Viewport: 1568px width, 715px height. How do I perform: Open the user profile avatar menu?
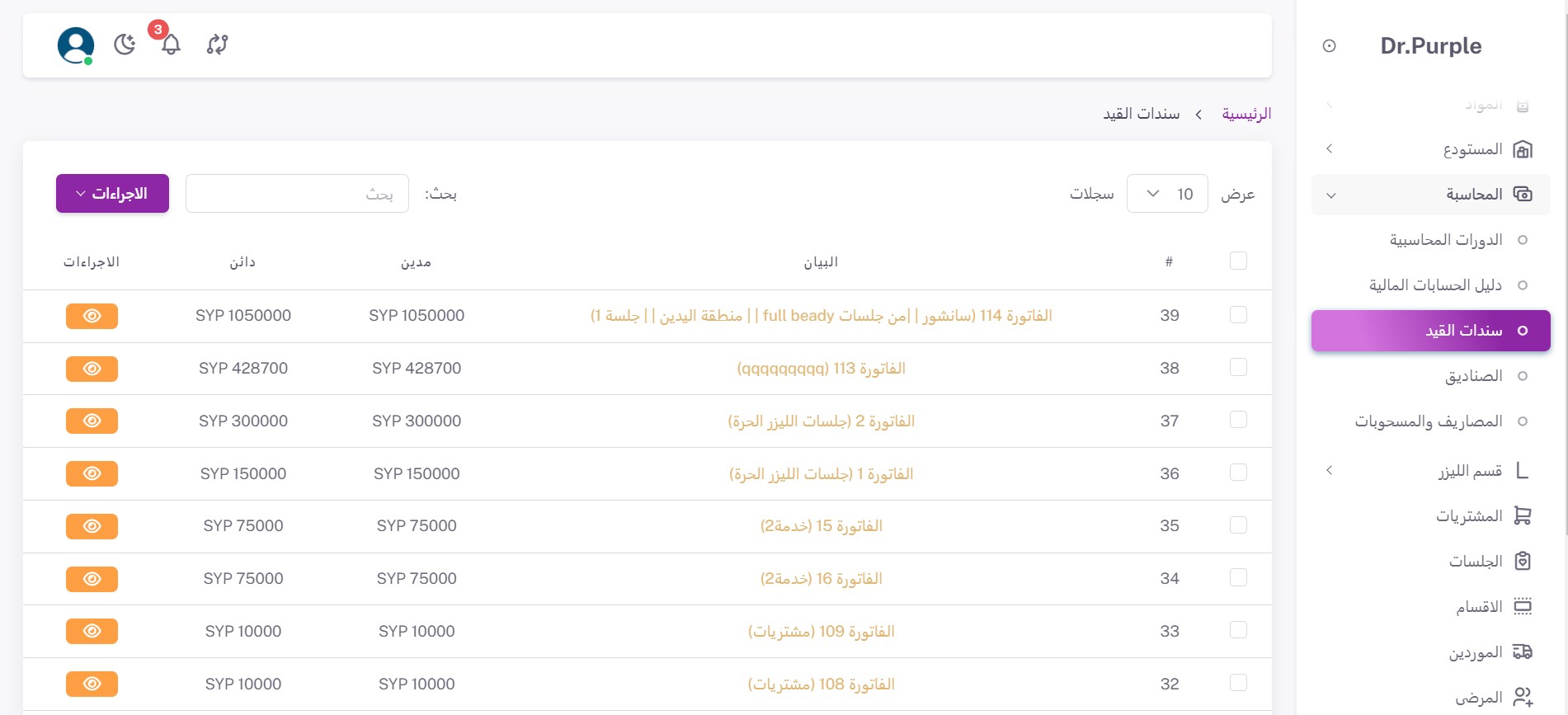coord(75,45)
